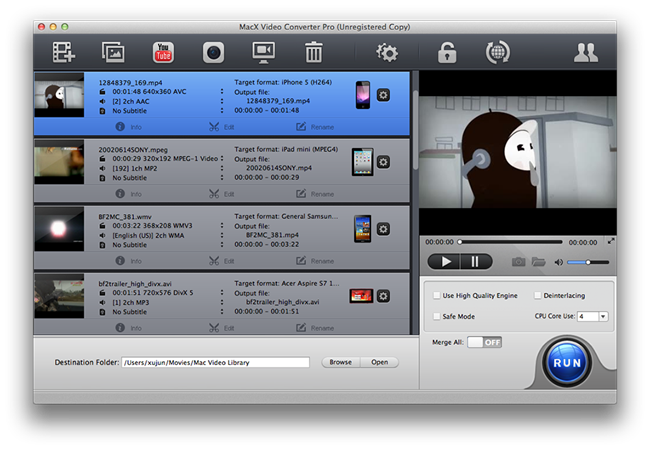Check the Deinterlacing option
650x450 pixels.
pyautogui.click(x=538, y=296)
